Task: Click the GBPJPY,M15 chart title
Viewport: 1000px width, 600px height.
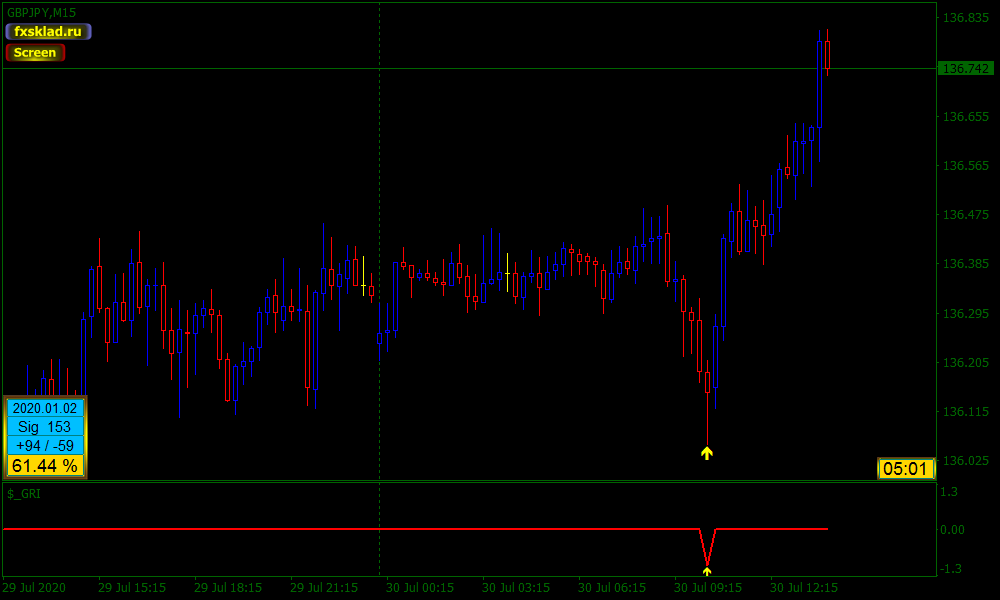Action: 41,13
